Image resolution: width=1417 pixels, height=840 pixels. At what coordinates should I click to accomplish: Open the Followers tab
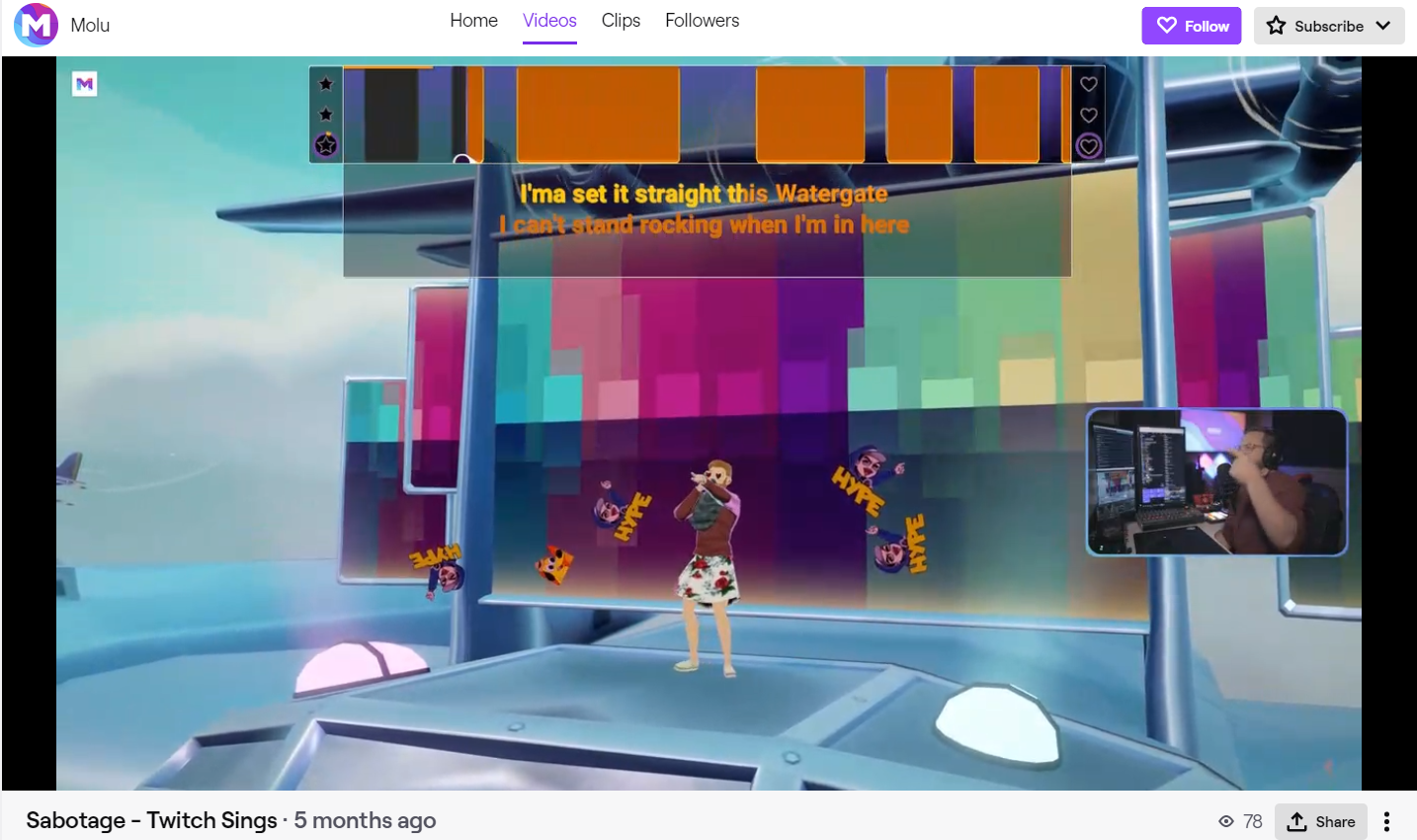702,21
